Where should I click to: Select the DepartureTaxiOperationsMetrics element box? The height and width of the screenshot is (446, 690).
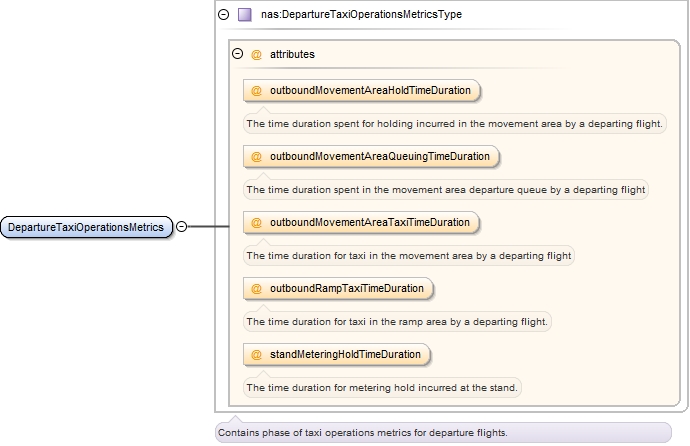86,227
